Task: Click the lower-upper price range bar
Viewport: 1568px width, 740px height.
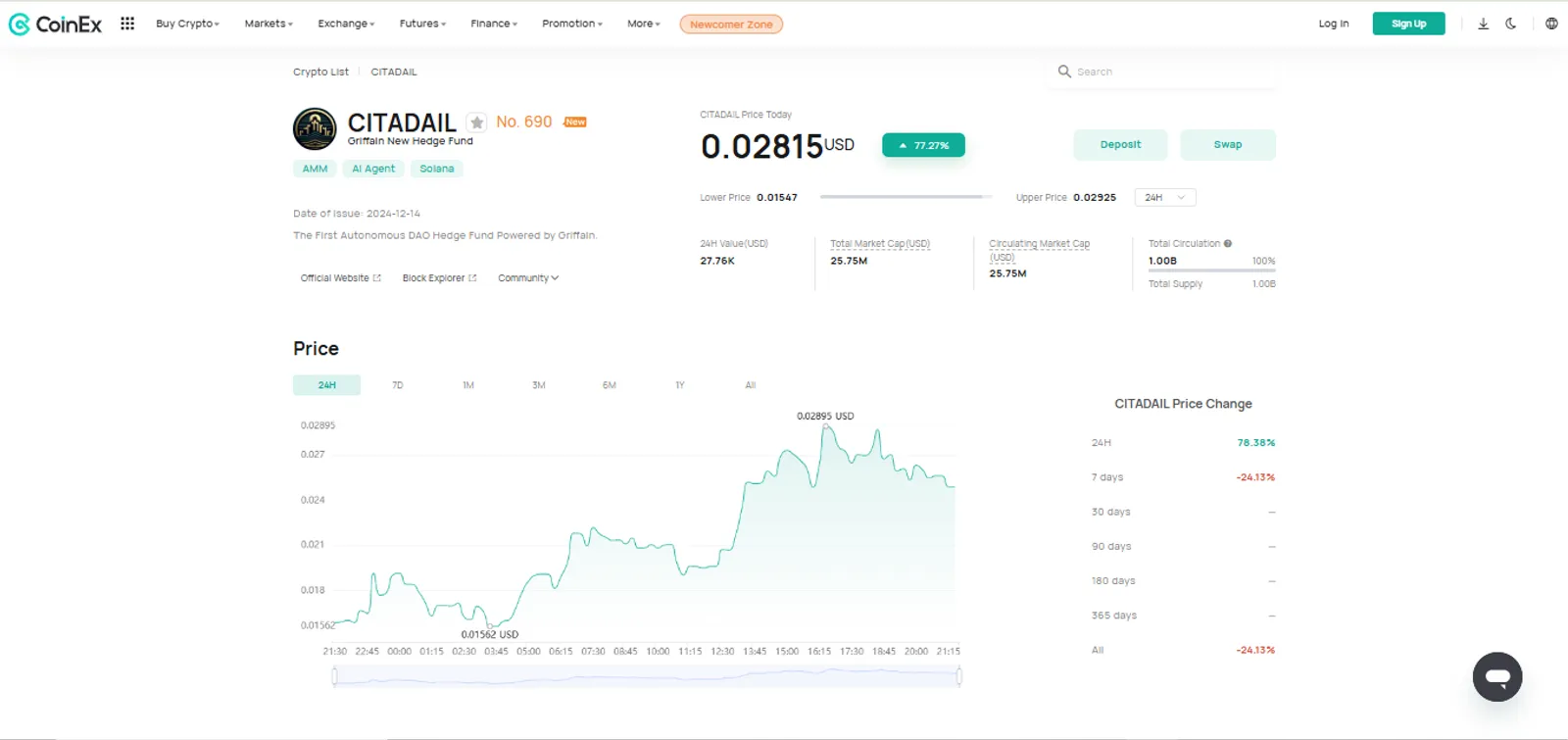Action: point(906,197)
